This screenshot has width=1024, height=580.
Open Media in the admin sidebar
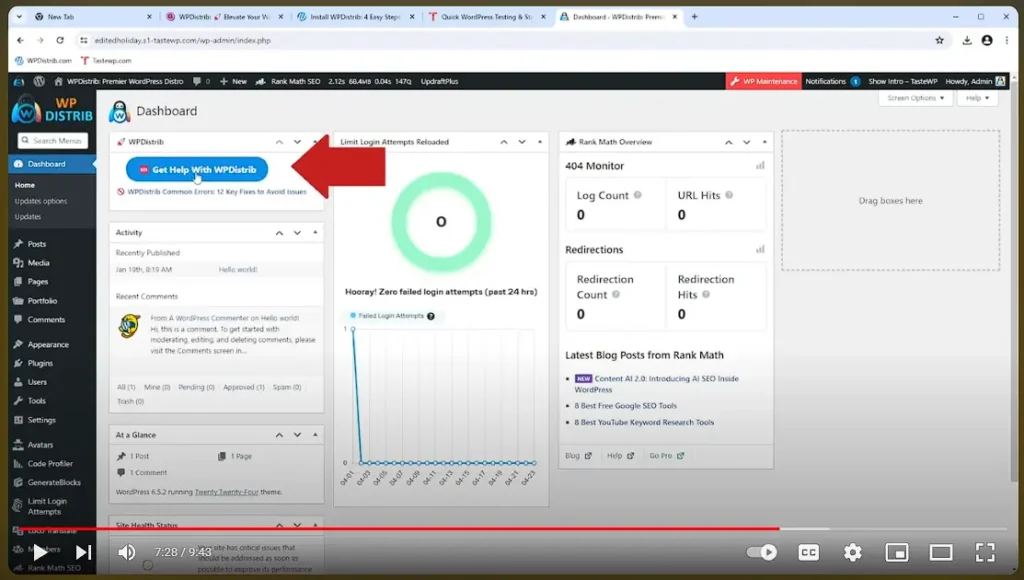(39, 263)
